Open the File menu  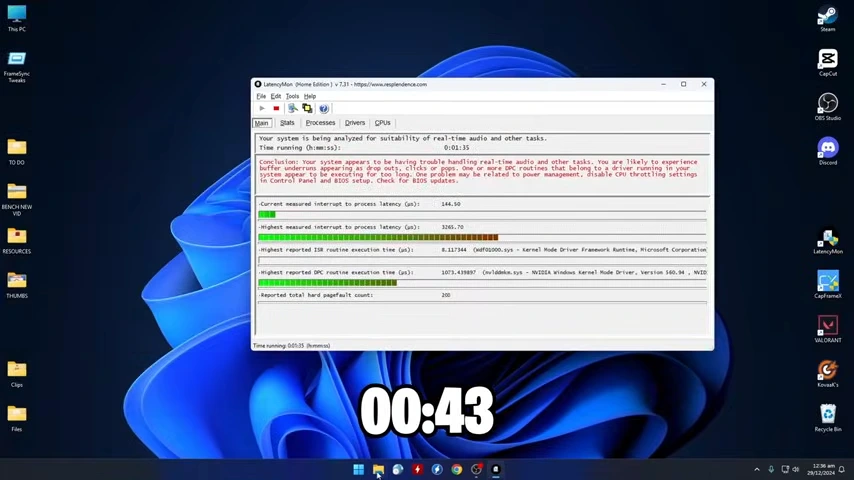261,96
